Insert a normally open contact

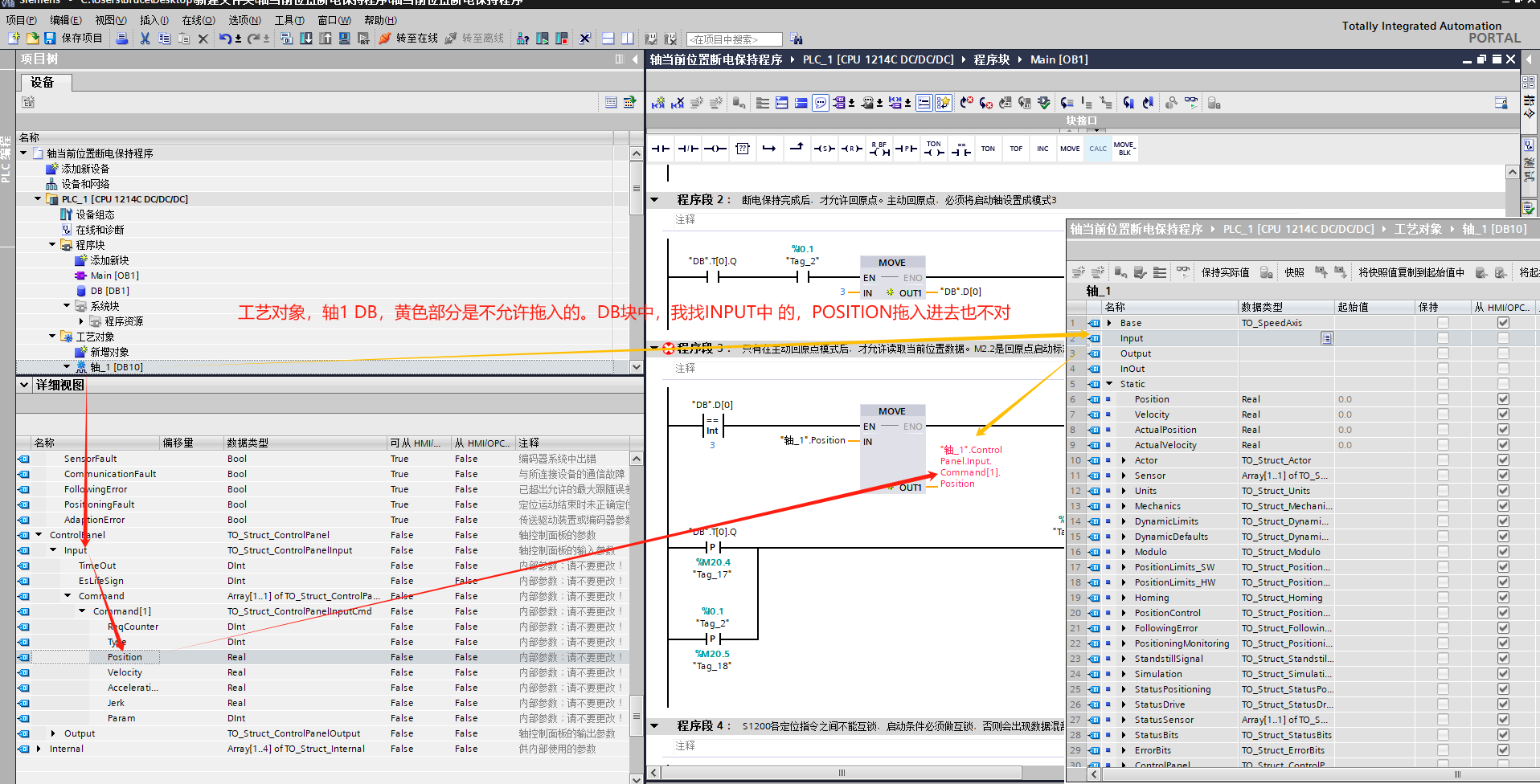tap(660, 149)
